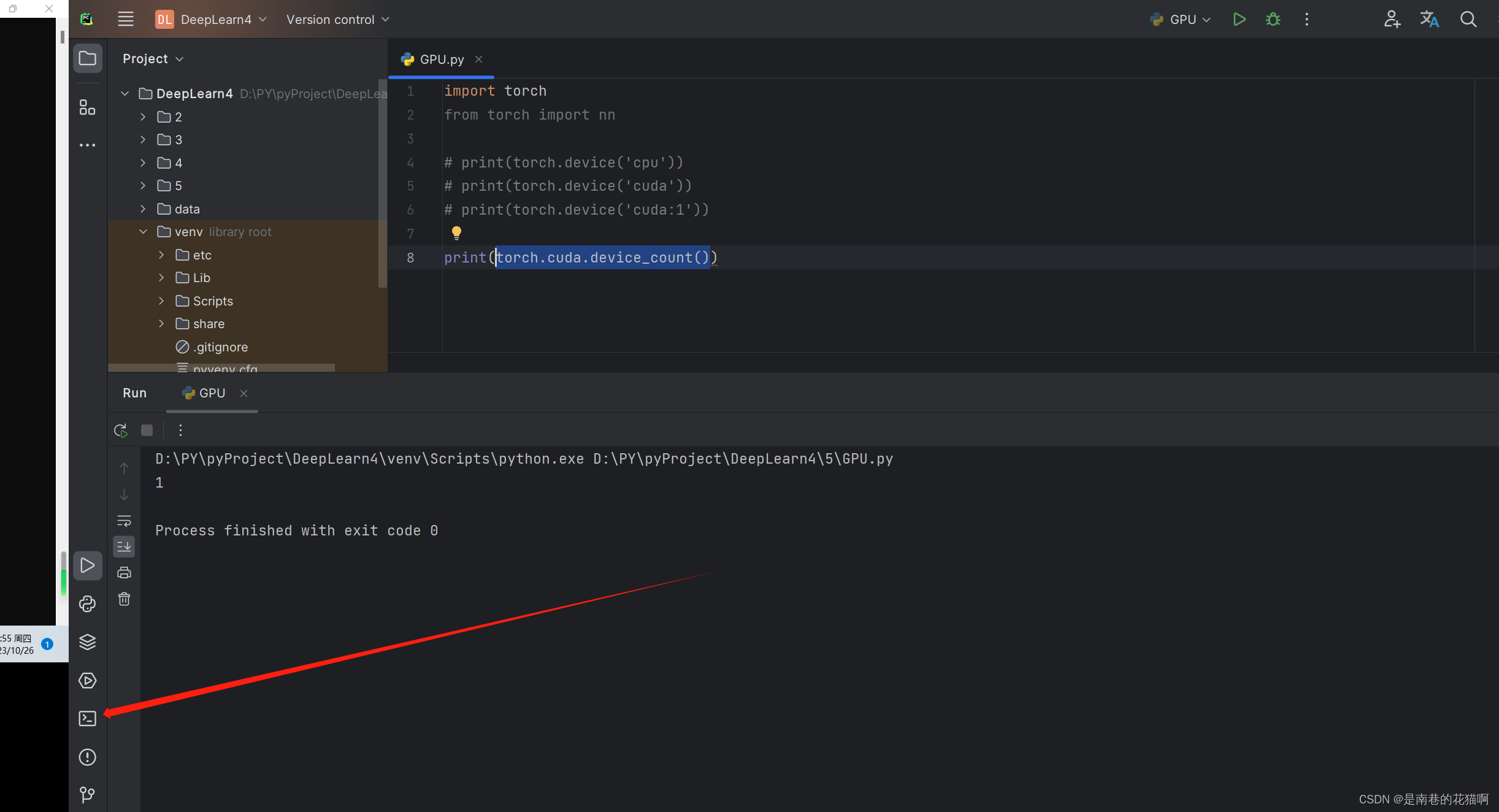Screen dimensions: 1499x812
Task: Click the quick-fix light bulb on line 7
Action: [x=456, y=233]
